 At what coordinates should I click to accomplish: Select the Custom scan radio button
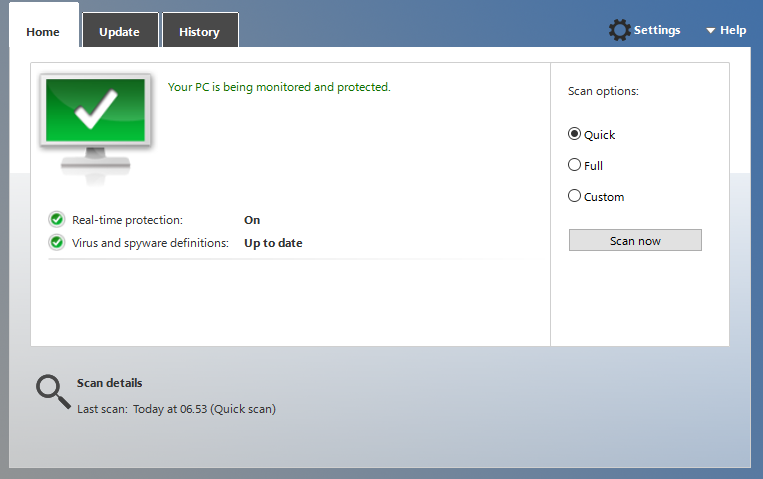click(x=574, y=196)
